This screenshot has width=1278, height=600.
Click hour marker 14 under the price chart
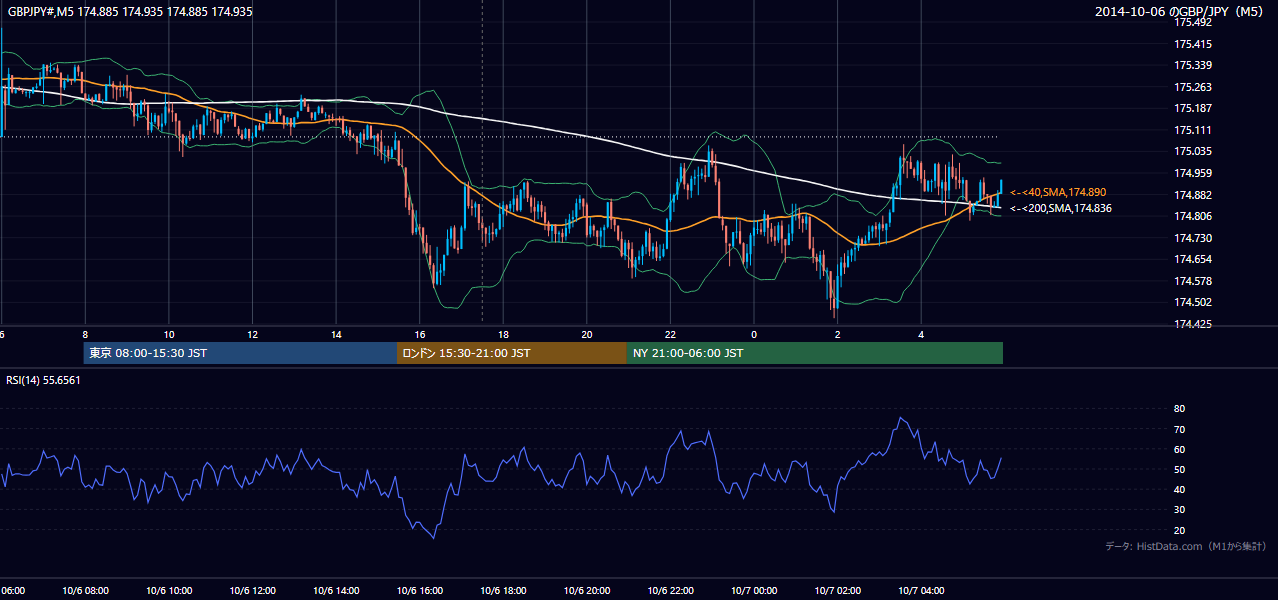(336, 335)
